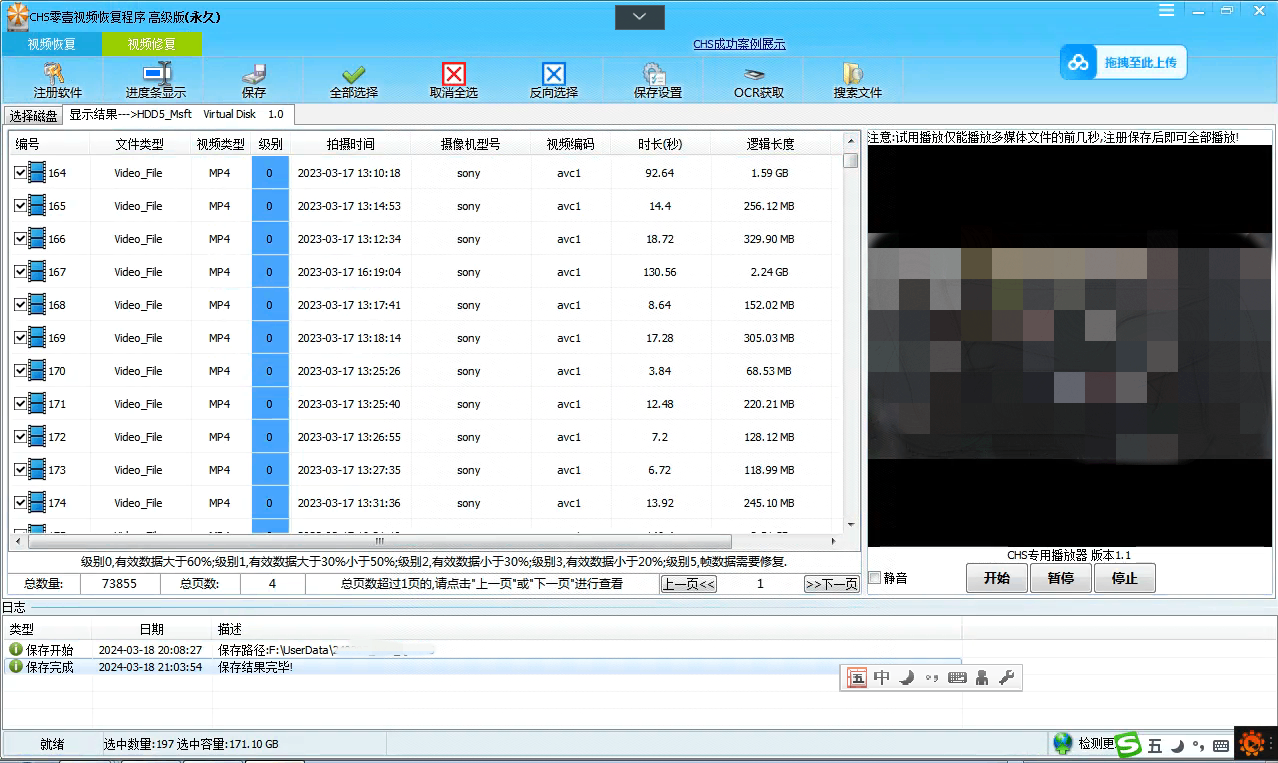Click the current page number field showing 1
Screen dimensions: 1278x763
(760, 584)
